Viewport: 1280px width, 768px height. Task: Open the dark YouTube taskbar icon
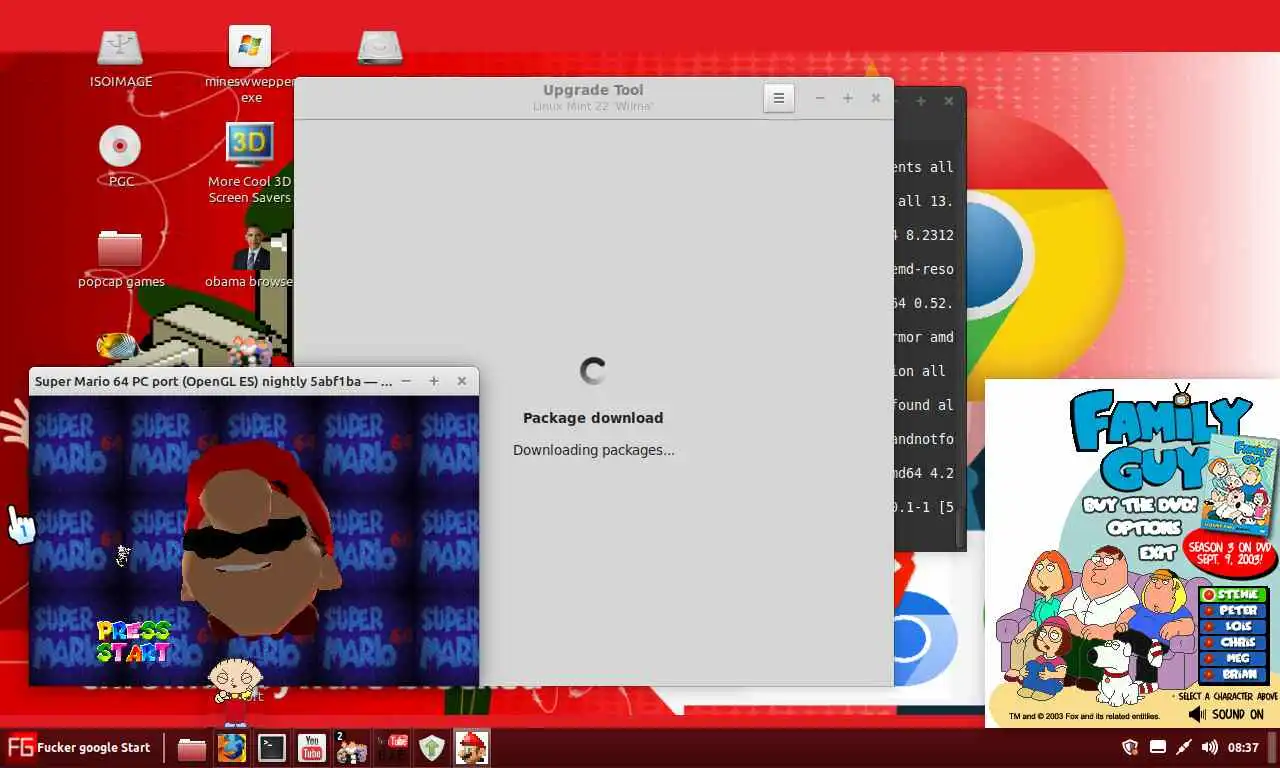391,748
